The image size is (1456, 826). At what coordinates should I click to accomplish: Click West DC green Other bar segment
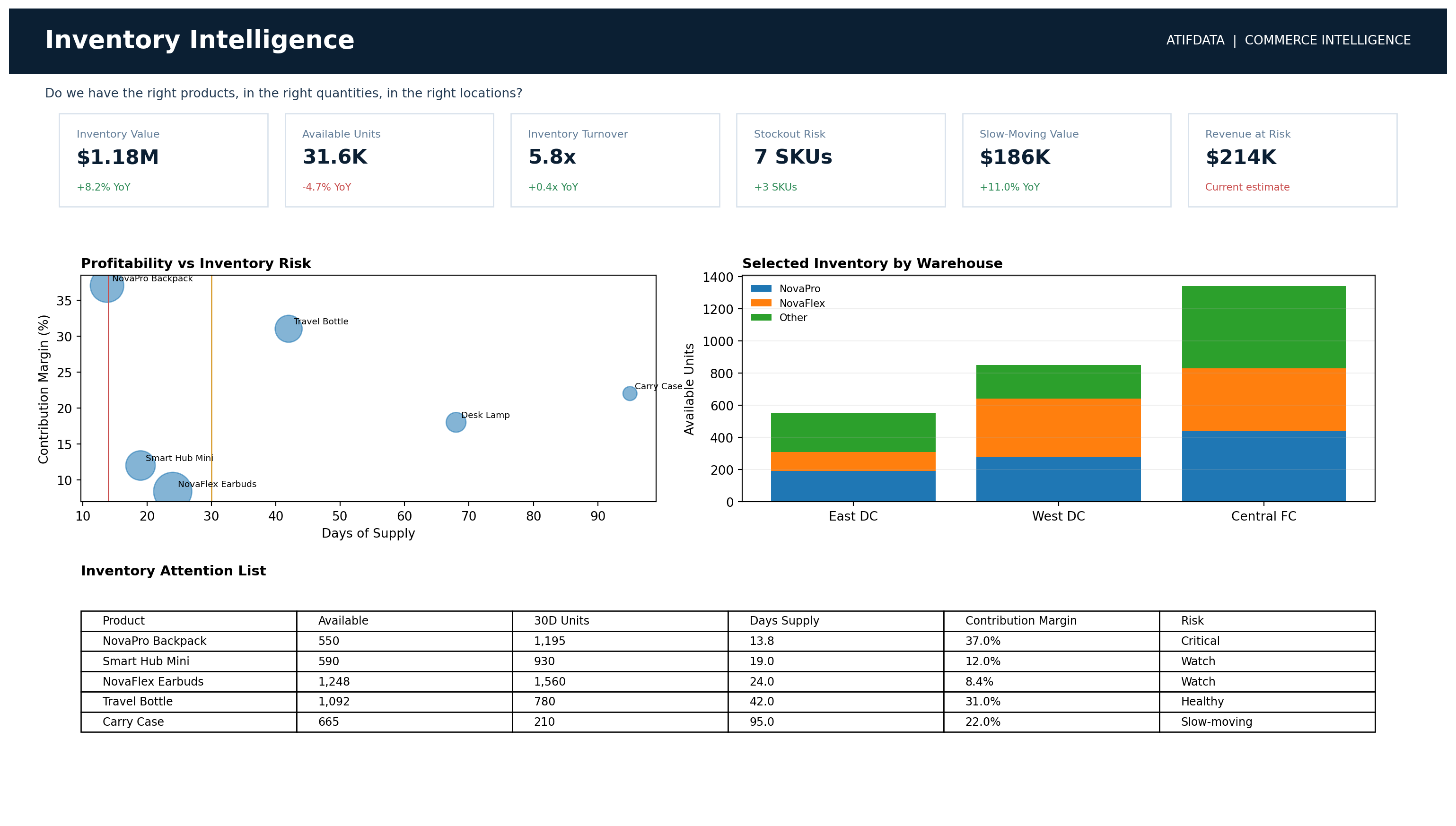[x=1058, y=382]
